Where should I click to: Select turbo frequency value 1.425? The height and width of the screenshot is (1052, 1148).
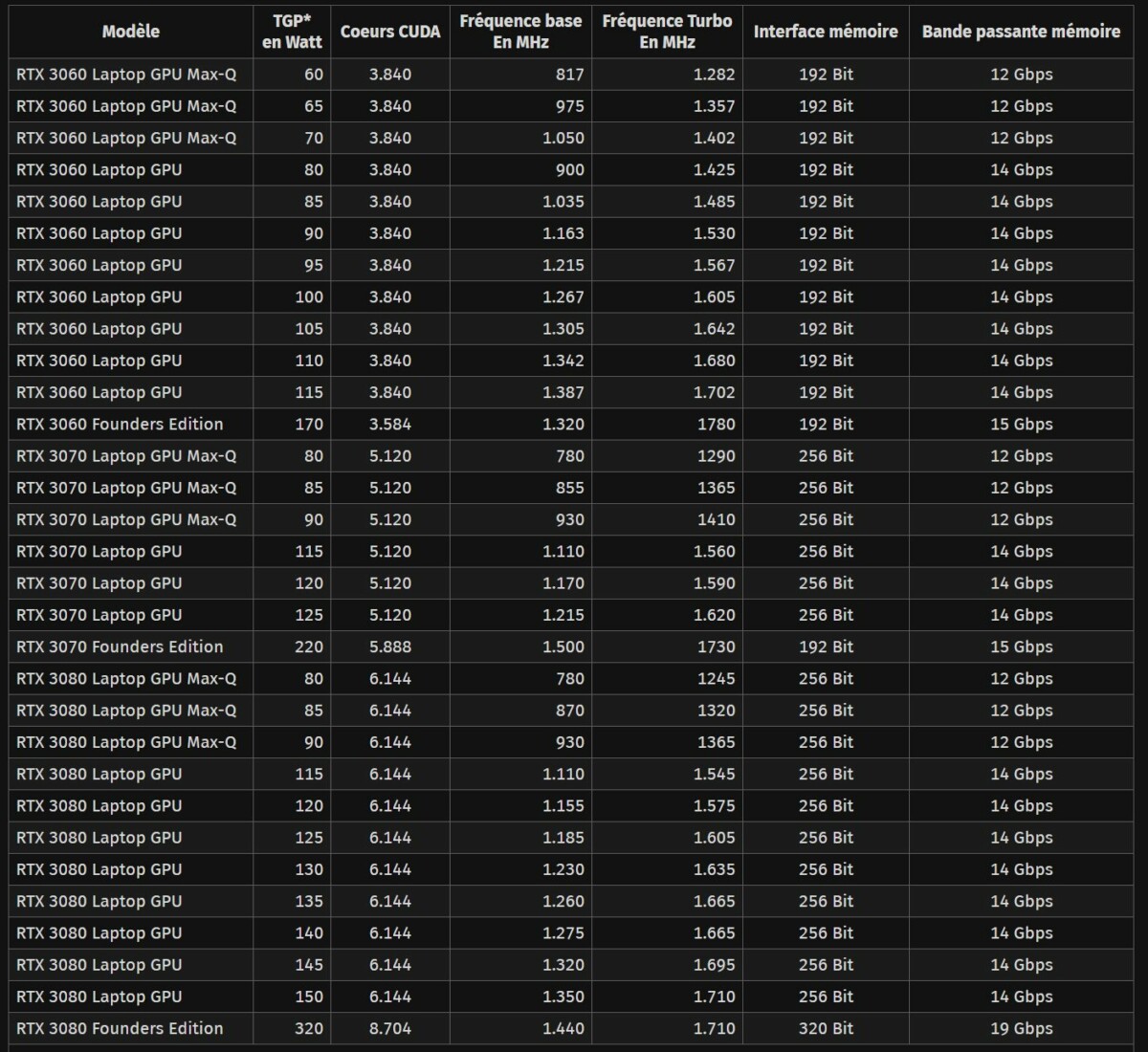click(715, 169)
